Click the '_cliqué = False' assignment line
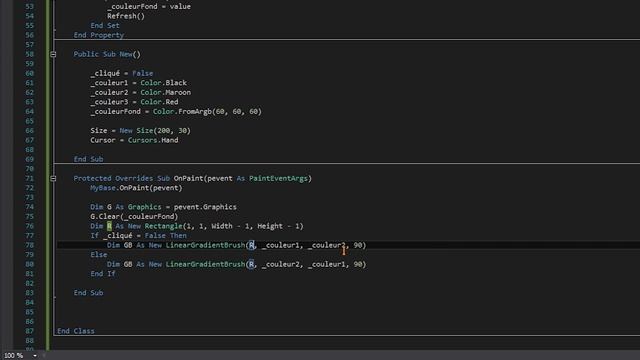Image resolution: width=640 pixels, height=360 pixels. point(122,73)
